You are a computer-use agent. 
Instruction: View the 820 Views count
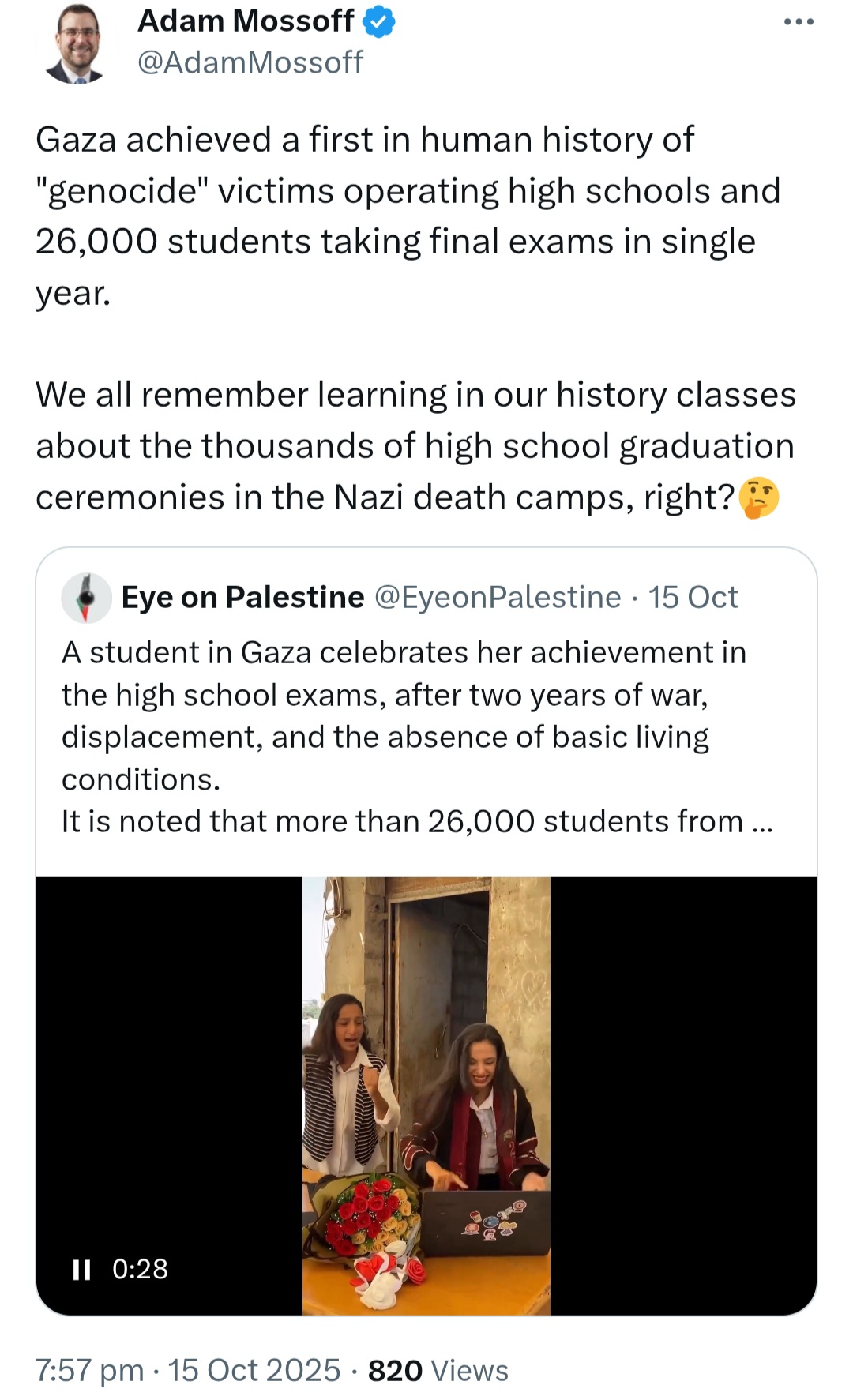(438, 1371)
